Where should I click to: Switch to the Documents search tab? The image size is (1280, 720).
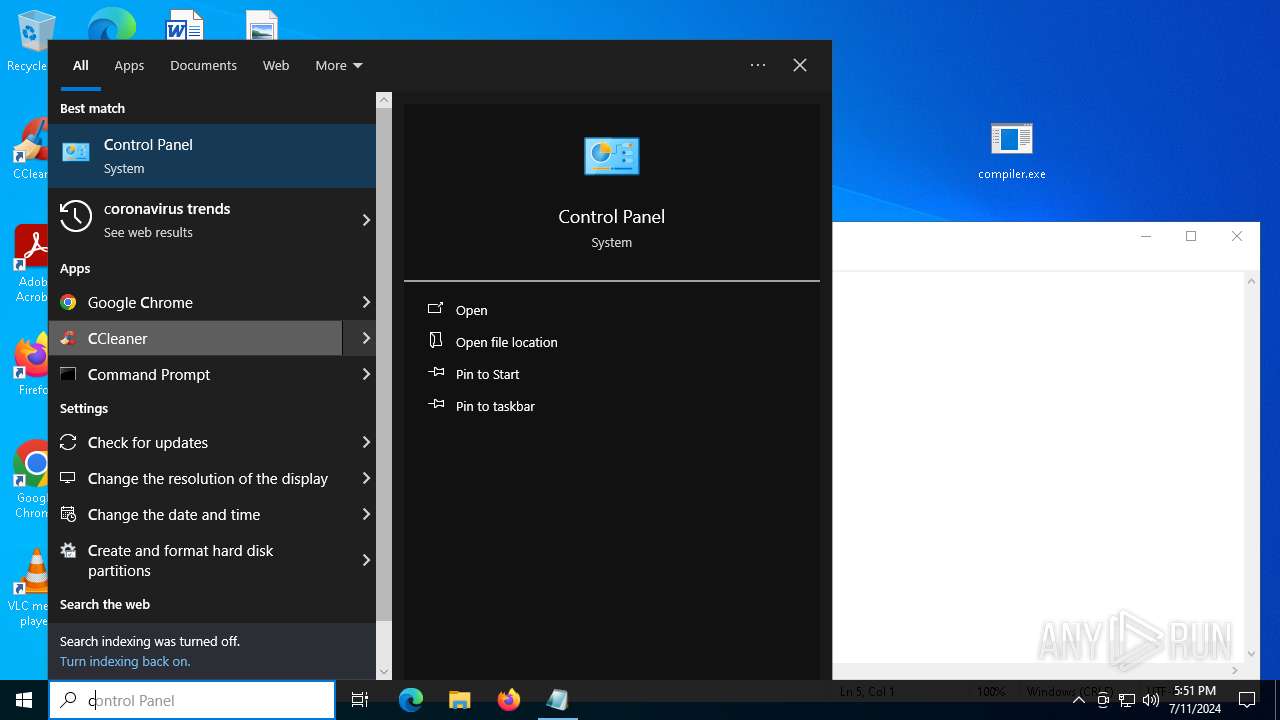(203, 65)
